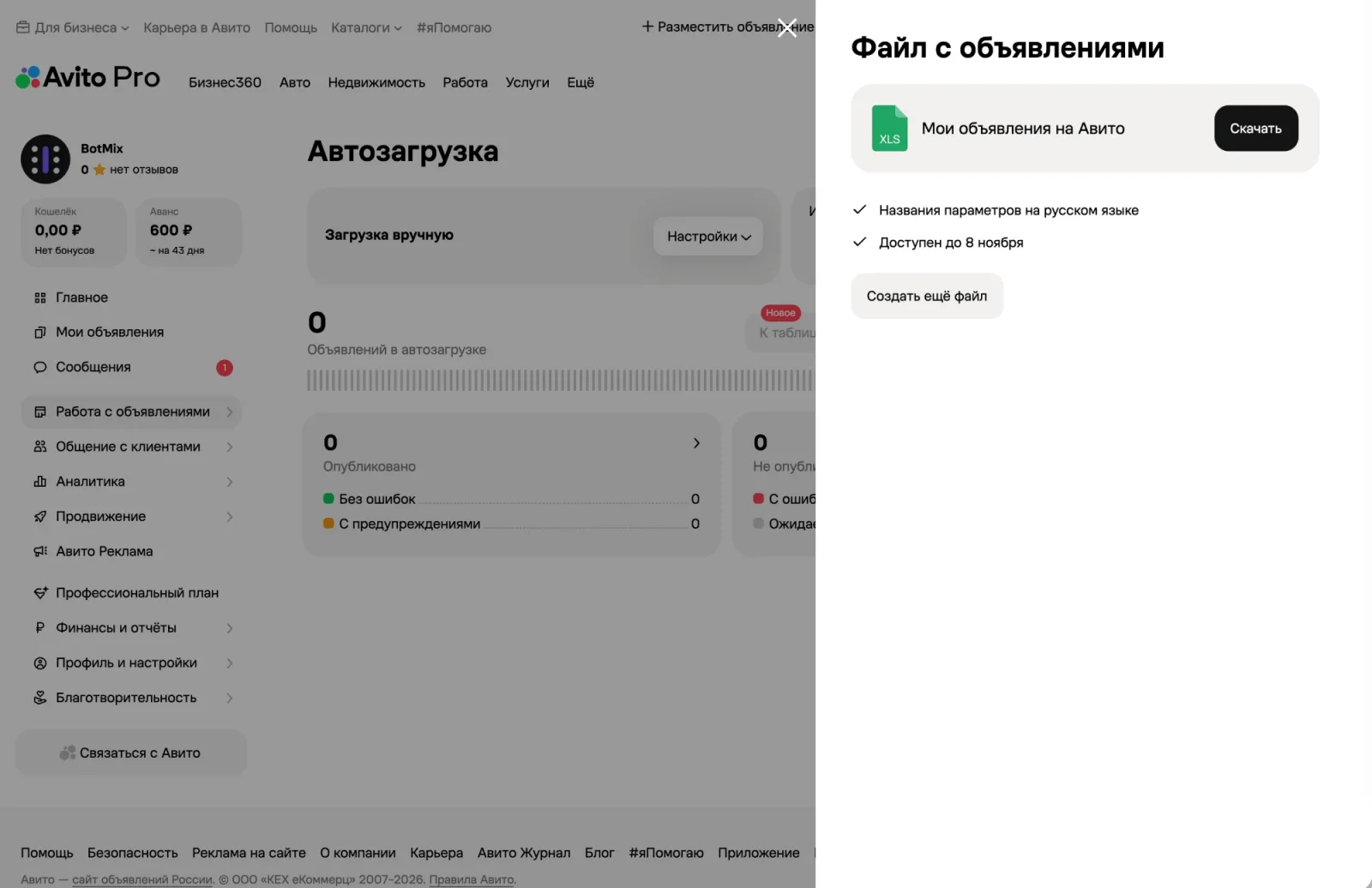The width and height of the screenshot is (1372, 888).
Task: Follow the #яПомогаю link in top bar
Action: tap(454, 27)
